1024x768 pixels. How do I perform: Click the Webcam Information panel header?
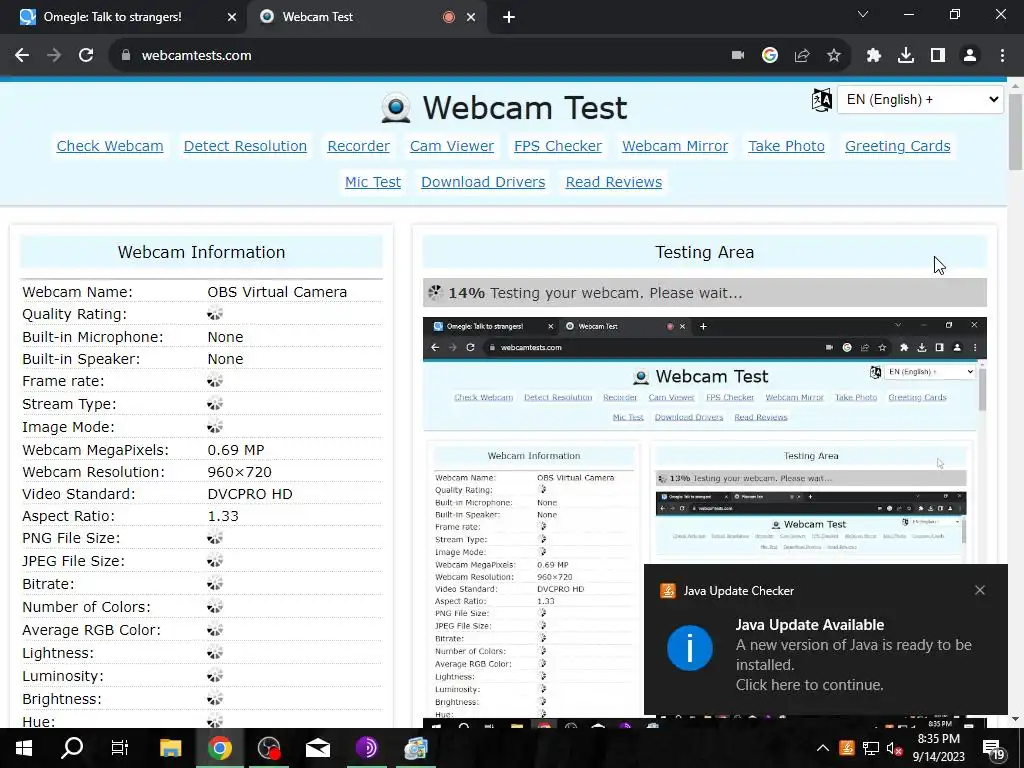coord(201,252)
